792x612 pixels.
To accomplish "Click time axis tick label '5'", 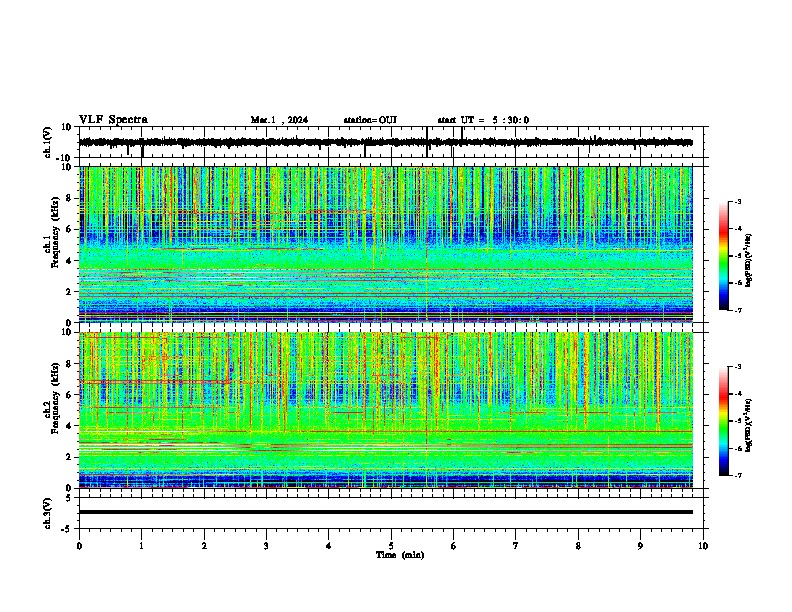I will [391, 546].
